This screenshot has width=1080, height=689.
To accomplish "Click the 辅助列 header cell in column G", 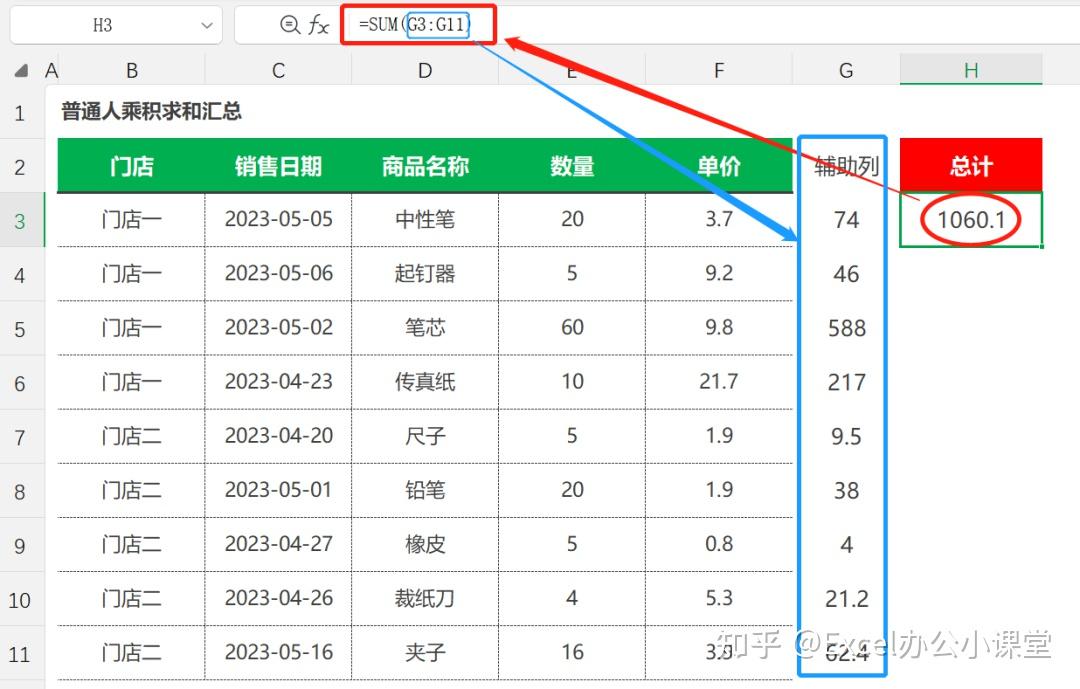I will tap(845, 166).
